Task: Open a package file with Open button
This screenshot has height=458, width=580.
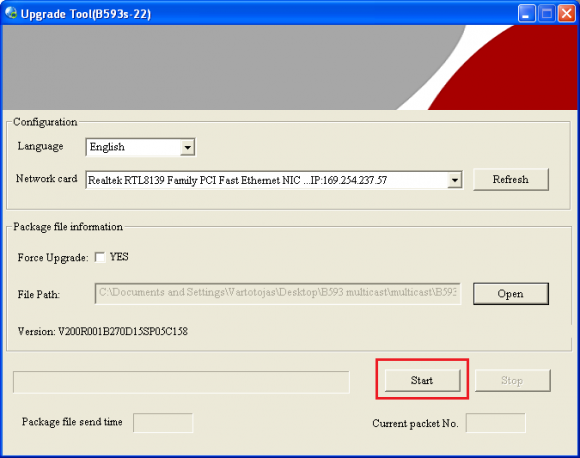Action: point(511,294)
